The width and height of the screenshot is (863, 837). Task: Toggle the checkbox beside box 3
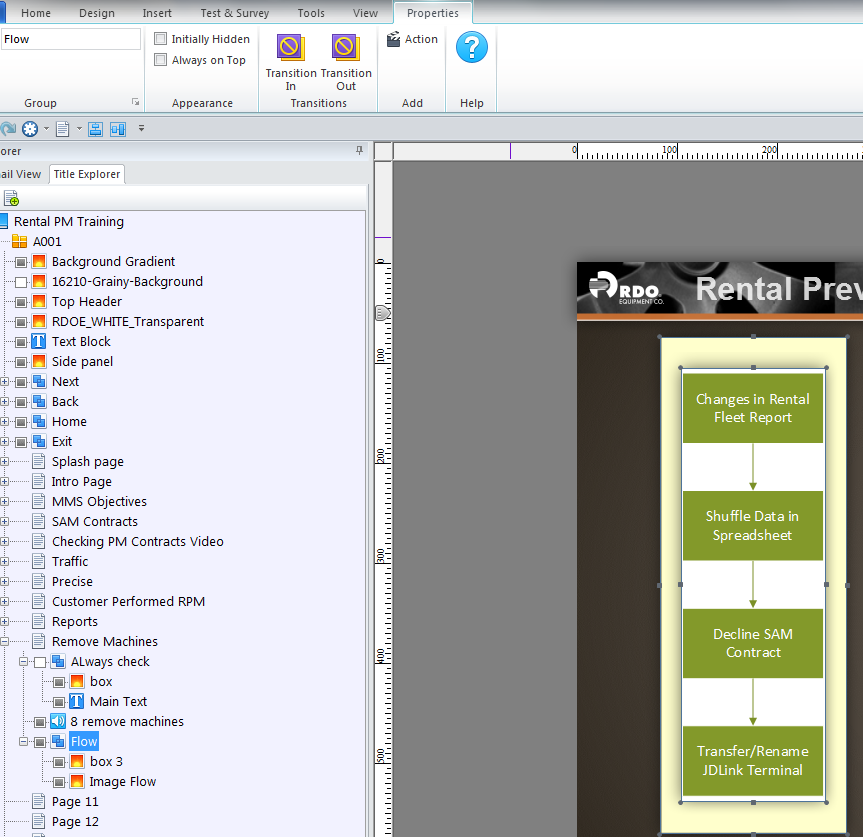coord(59,762)
